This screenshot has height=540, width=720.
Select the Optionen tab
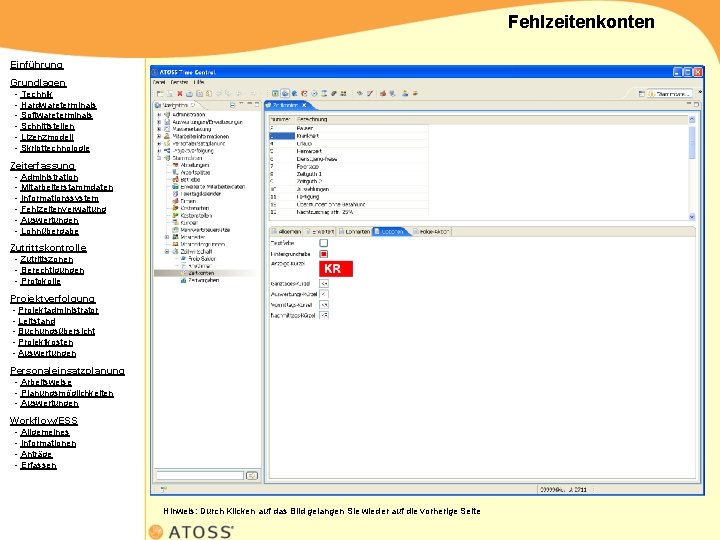point(389,232)
